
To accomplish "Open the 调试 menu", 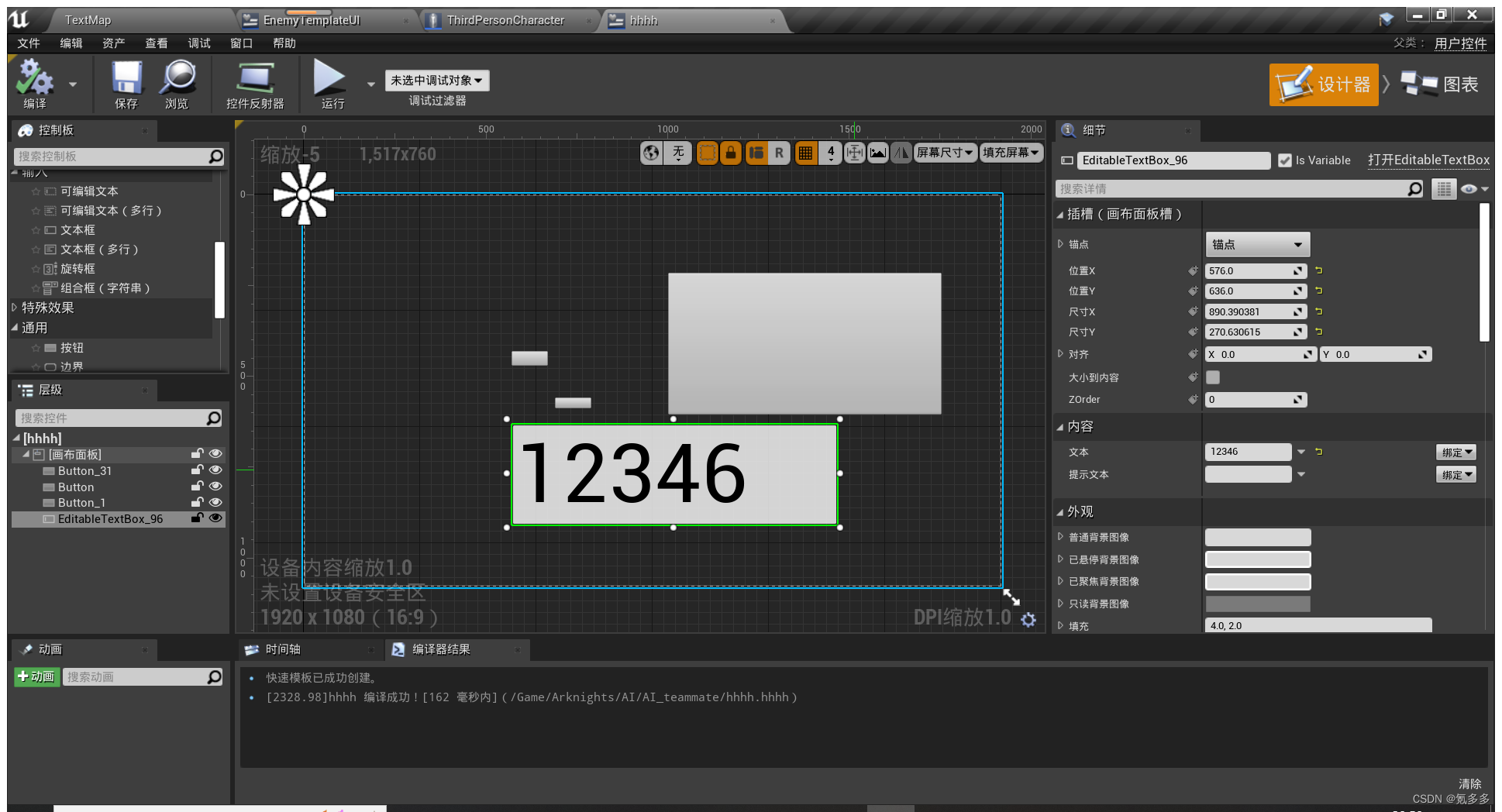I will click(199, 43).
